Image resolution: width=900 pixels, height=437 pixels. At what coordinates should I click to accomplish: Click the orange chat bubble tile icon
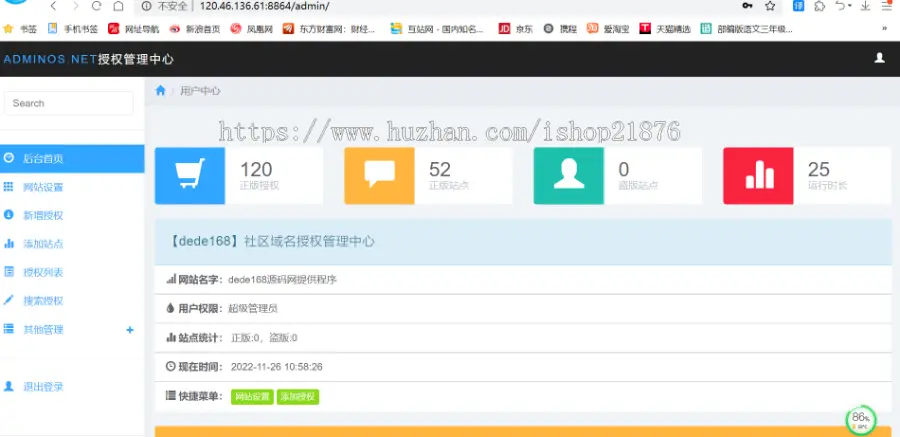(x=379, y=176)
